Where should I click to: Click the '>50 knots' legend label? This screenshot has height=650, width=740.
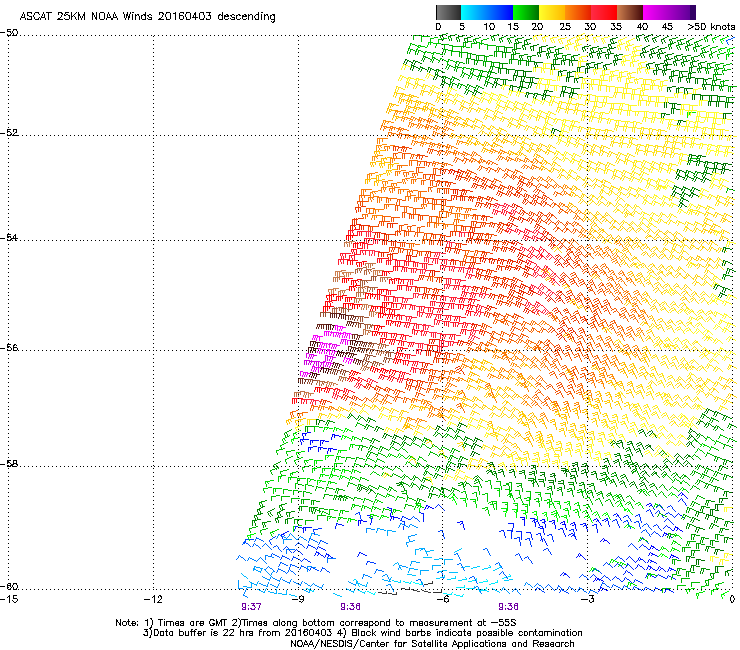tap(711, 27)
